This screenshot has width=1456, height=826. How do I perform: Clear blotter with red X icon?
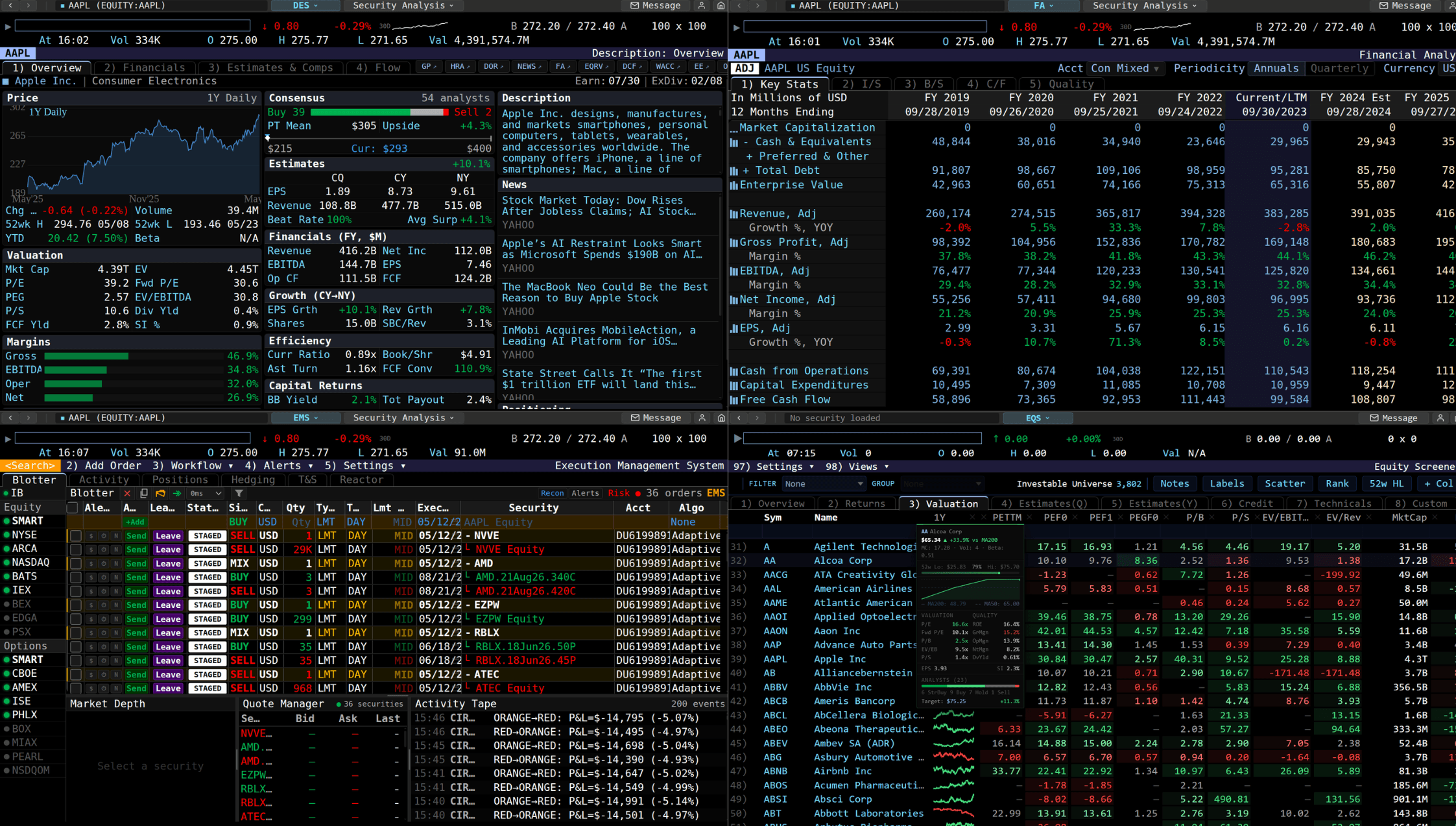127,493
